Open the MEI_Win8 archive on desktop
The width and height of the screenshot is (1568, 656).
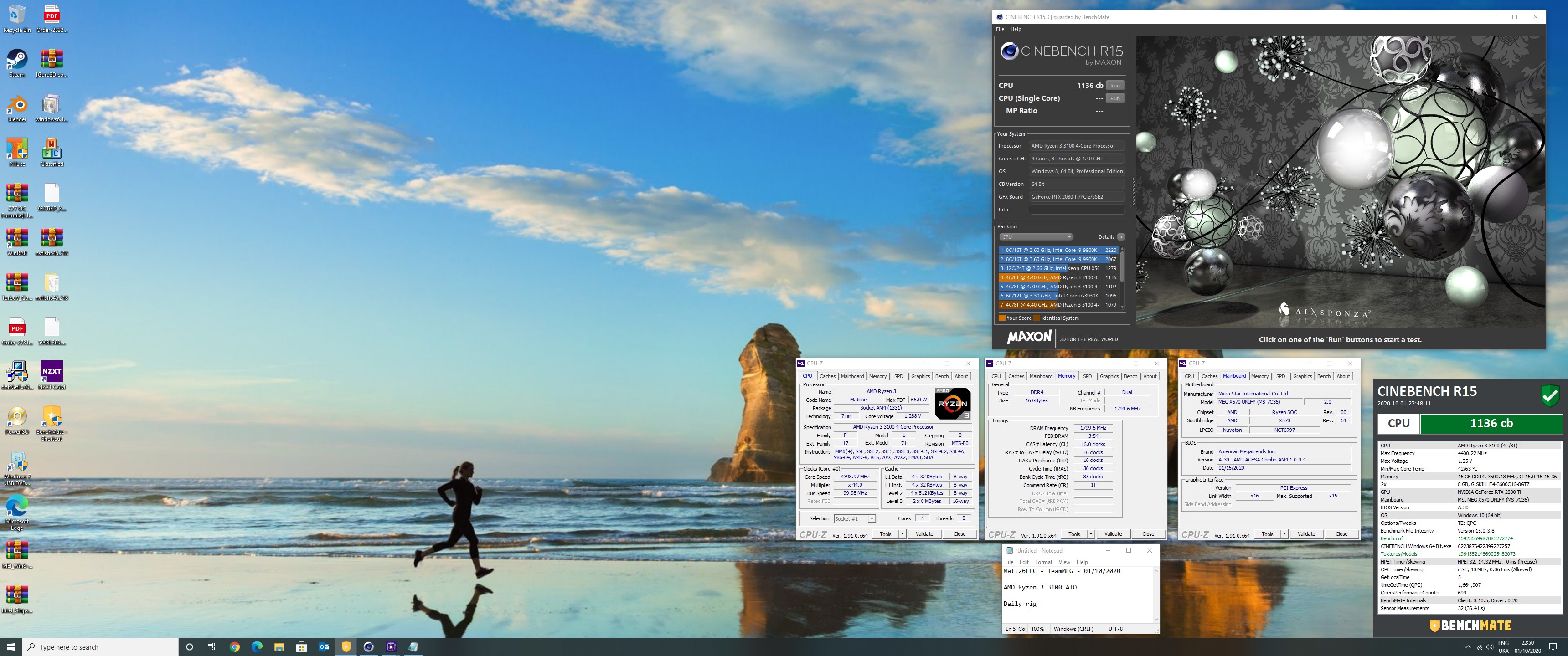point(17,554)
